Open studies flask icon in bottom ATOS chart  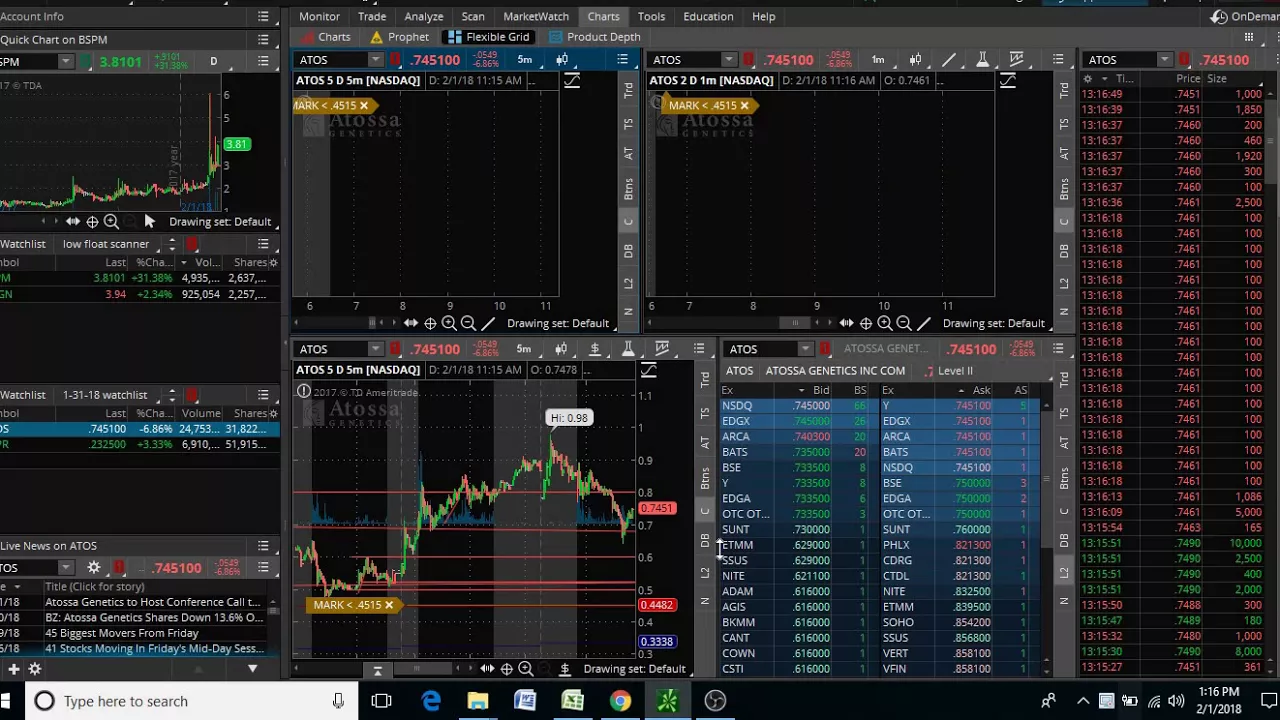pyautogui.click(x=628, y=349)
